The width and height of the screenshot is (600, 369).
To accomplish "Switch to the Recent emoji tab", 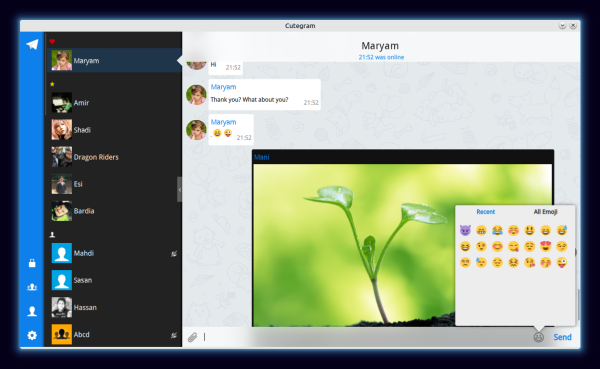I will coord(486,212).
